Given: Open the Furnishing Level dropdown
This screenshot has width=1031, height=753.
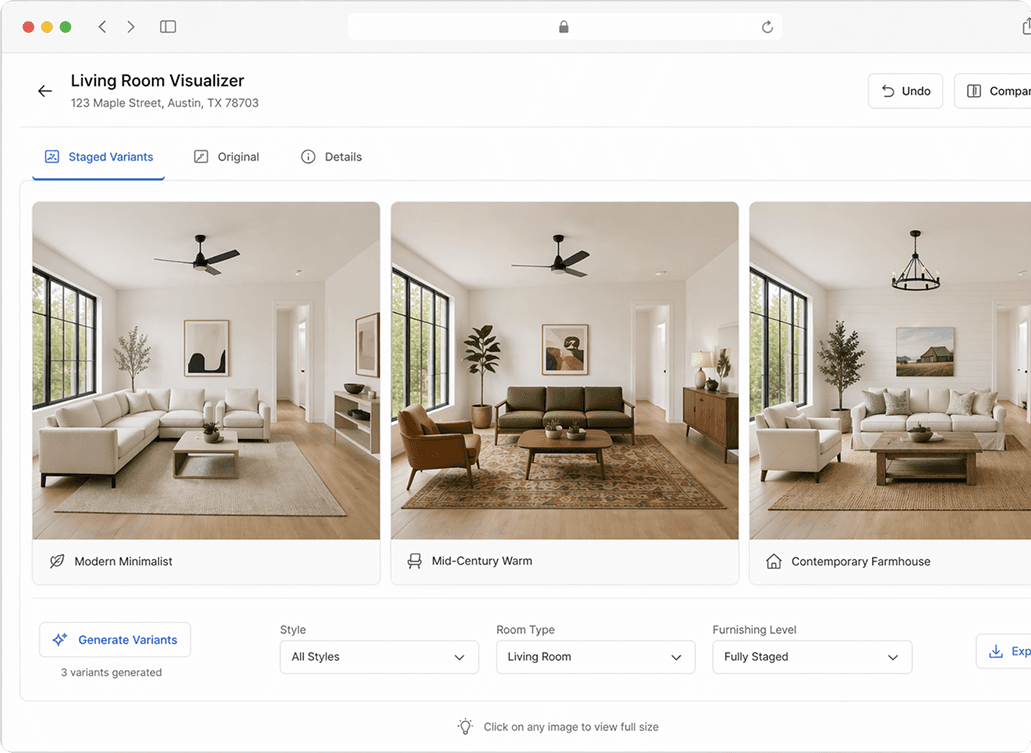Looking at the screenshot, I should click(x=811, y=657).
